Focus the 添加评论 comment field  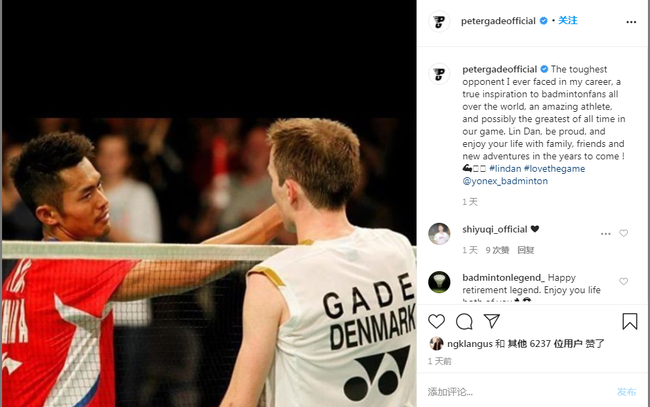pyautogui.click(x=518, y=392)
